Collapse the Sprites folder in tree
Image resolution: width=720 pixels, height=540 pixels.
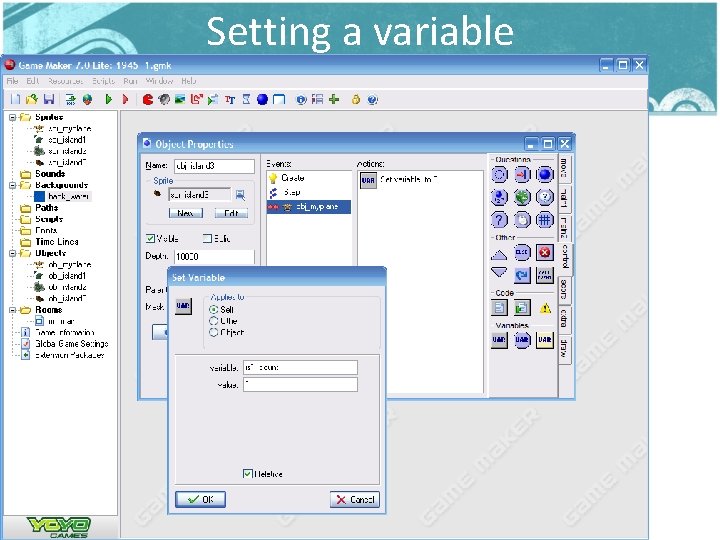(13, 117)
